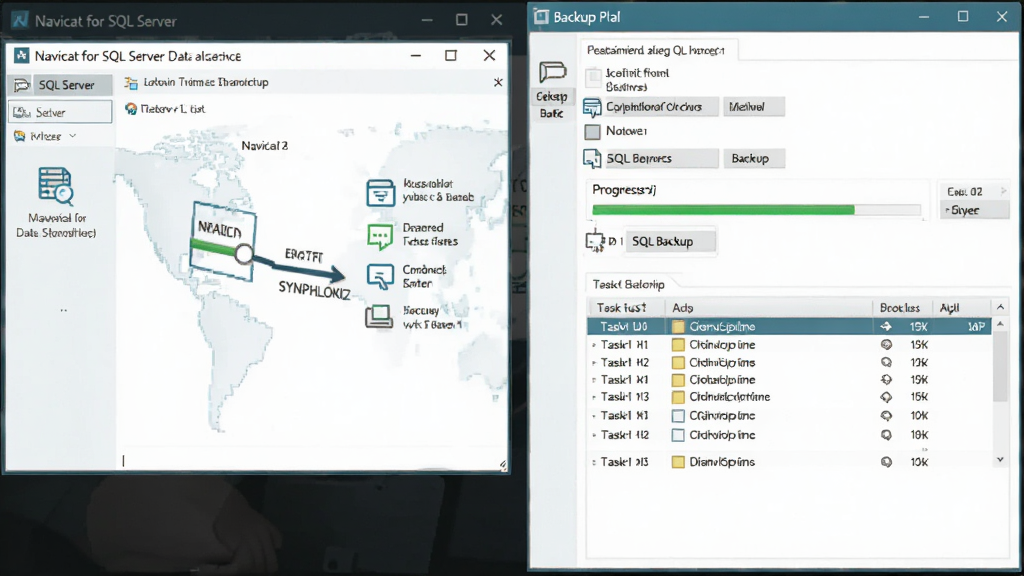This screenshot has width=1024, height=576.
Task: Click the status icon in Taskl H3 row
Action: tap(886, 397)
